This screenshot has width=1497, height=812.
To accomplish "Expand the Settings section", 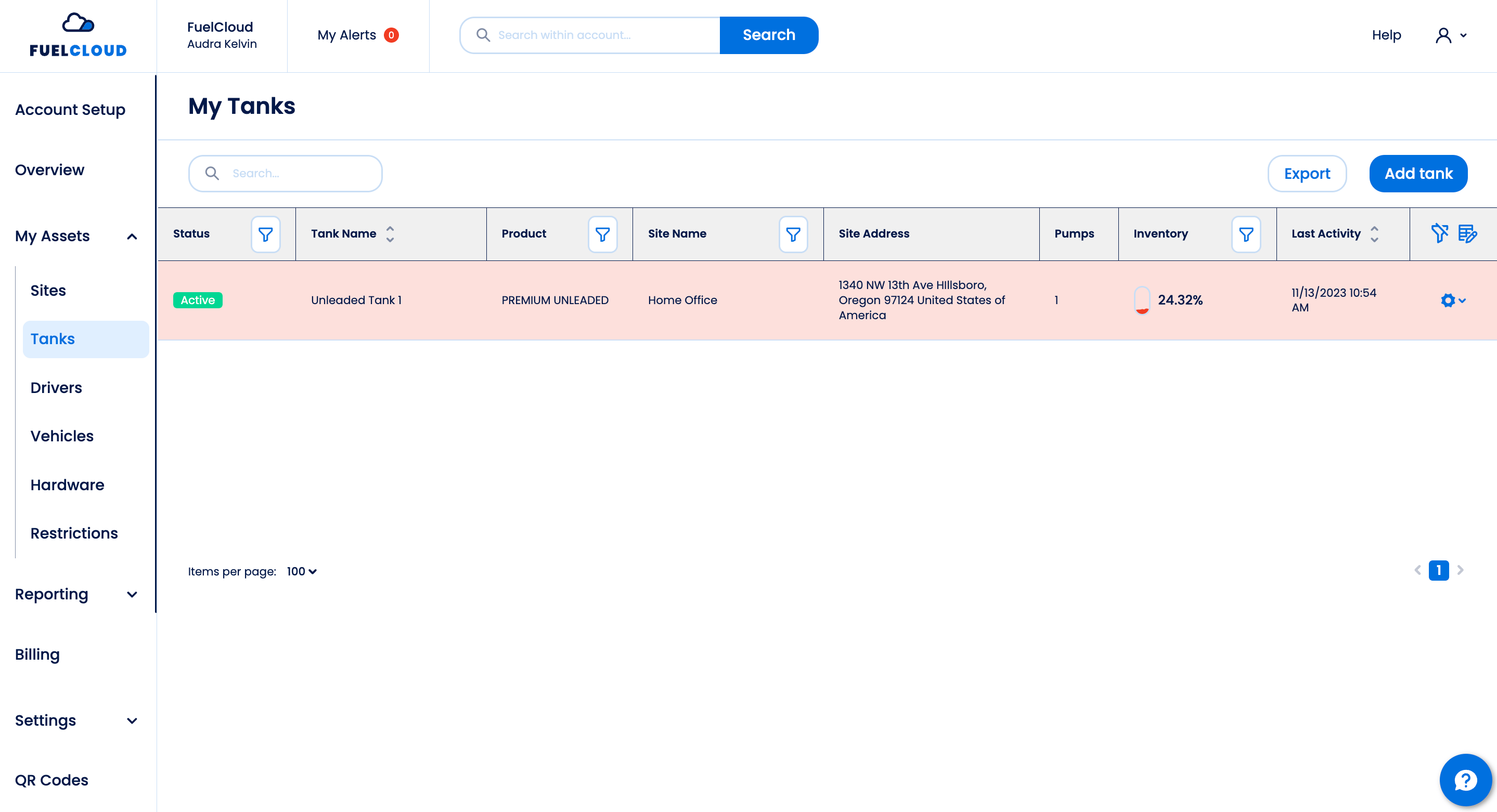I will tap(132, 720).
